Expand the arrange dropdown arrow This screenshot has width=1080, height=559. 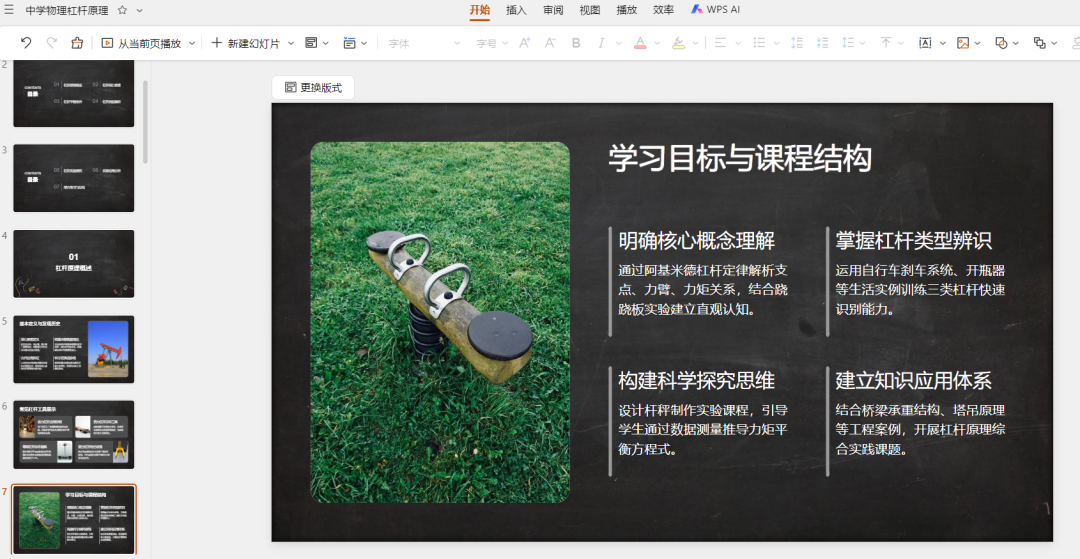click(1054, 43)
